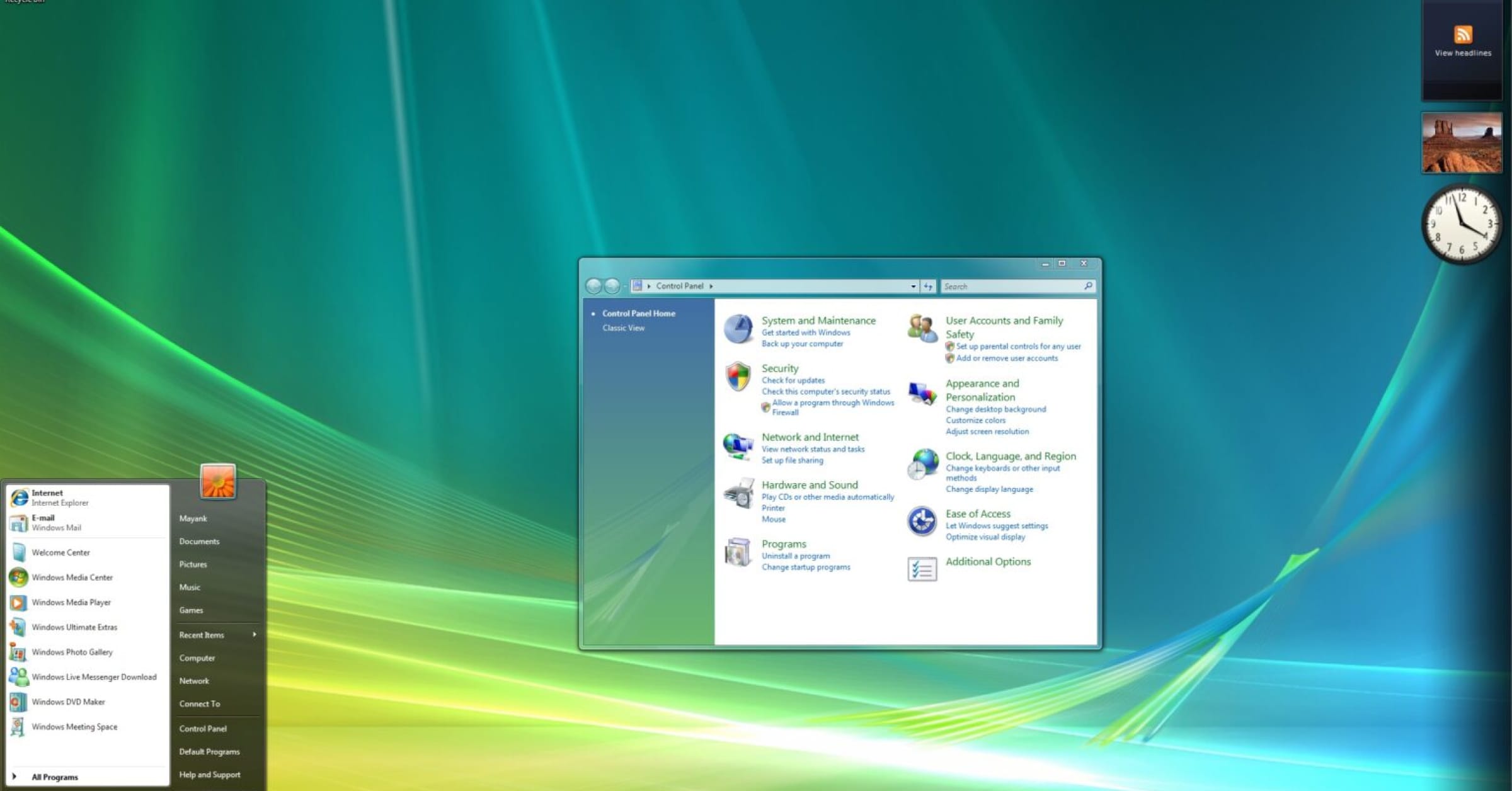Image resolution: width=1512 pixels, height=791 pixels.
Task: Open the Programs category icon
Action: (738, 552)
